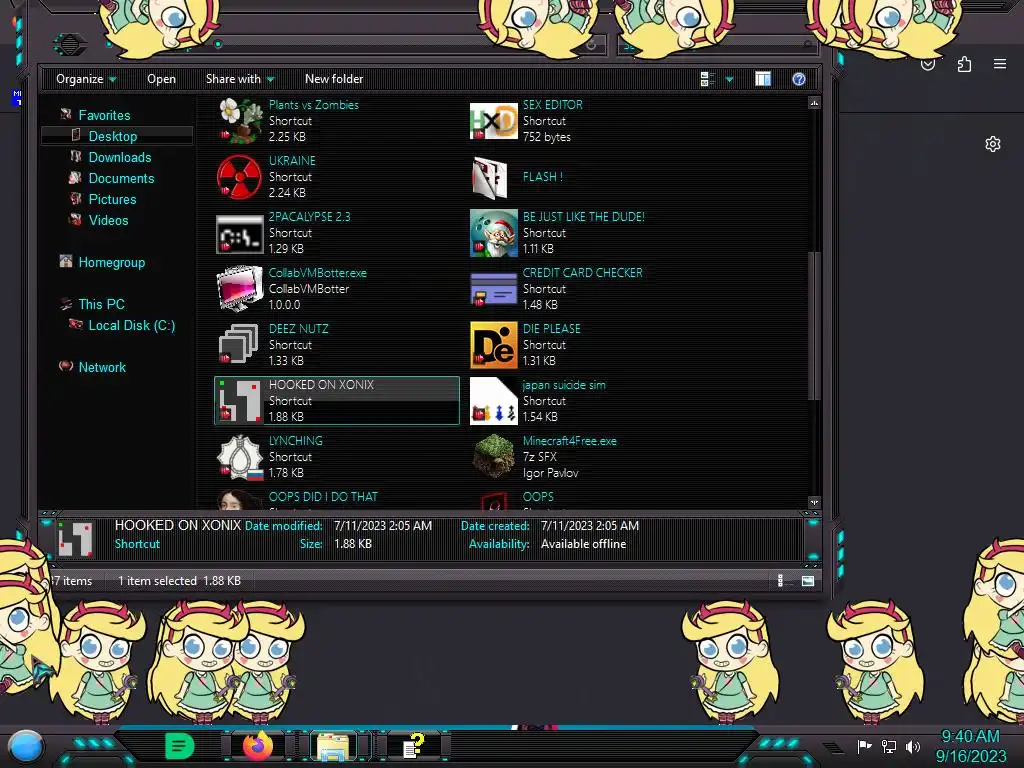Open Pictures in navigation pane
The height and width of the screenshot is (768, 1024).
pos(112,199)
